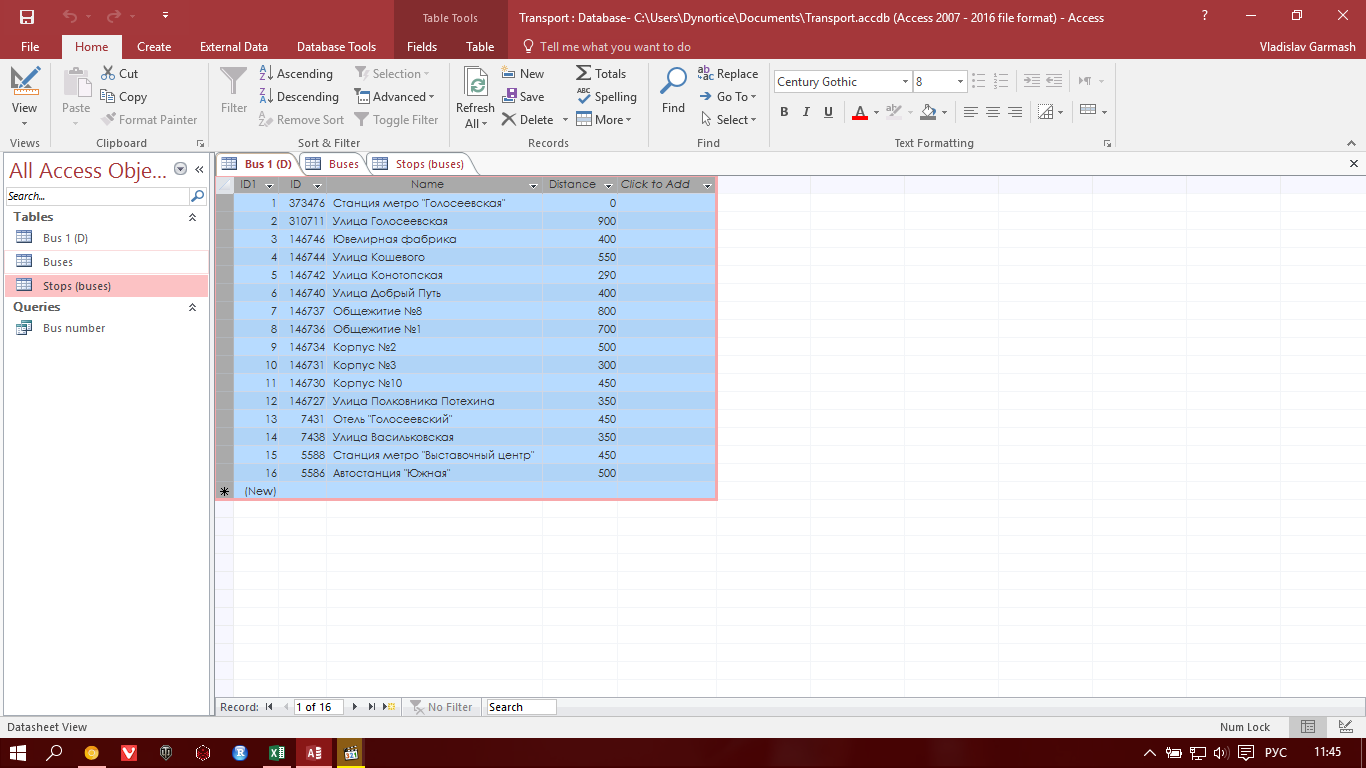This screenshot has width=1366, height=768.
Task: Open Excel from Windows taskbar
Action: 277,753
